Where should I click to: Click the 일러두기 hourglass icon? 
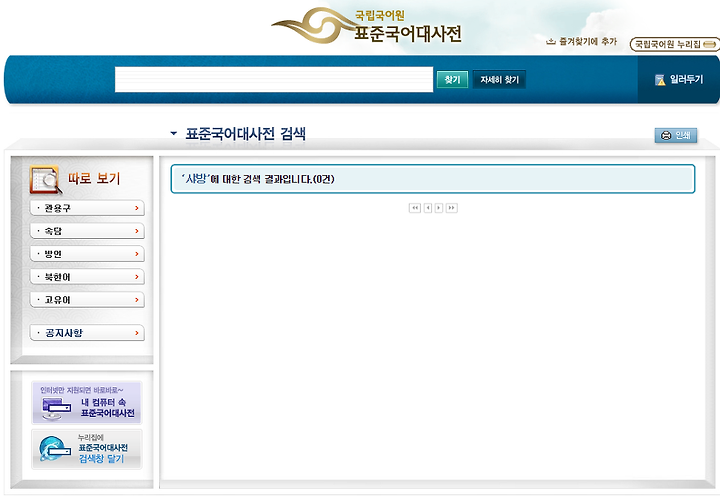click(x=660, y=80)
